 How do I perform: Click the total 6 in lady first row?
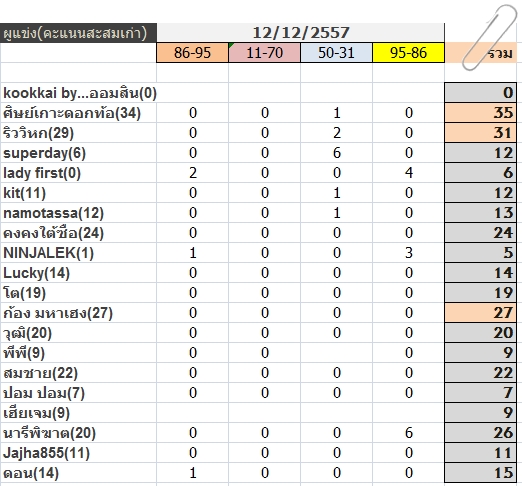[481, 173]
